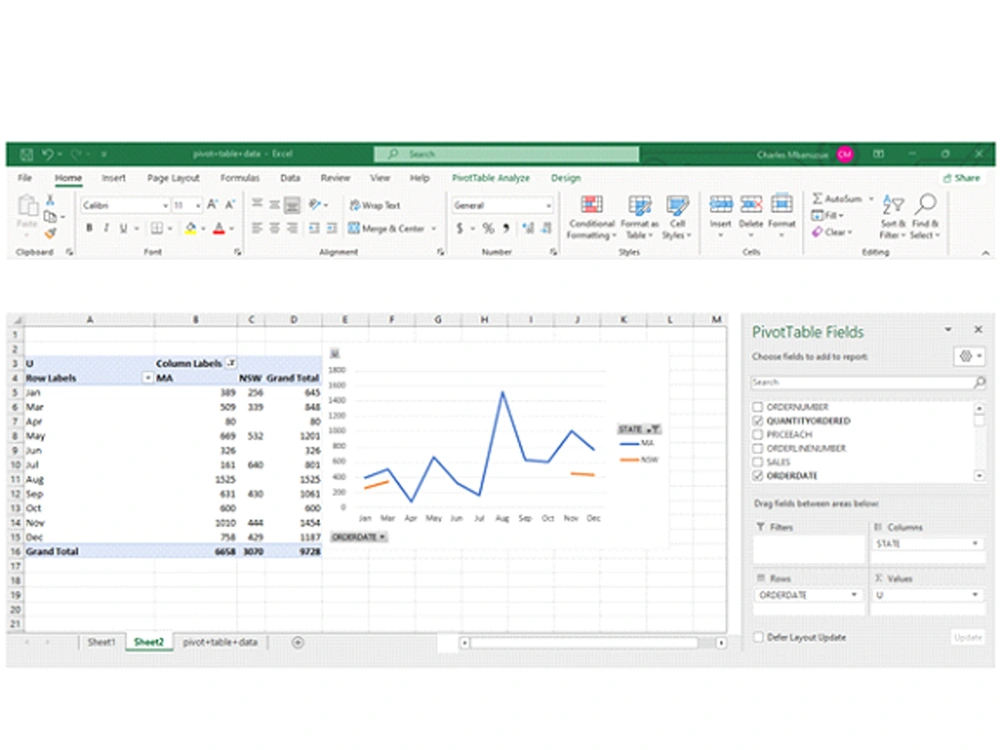
Task: Click the Paste clipboard icon
Action: pos(27,207)
